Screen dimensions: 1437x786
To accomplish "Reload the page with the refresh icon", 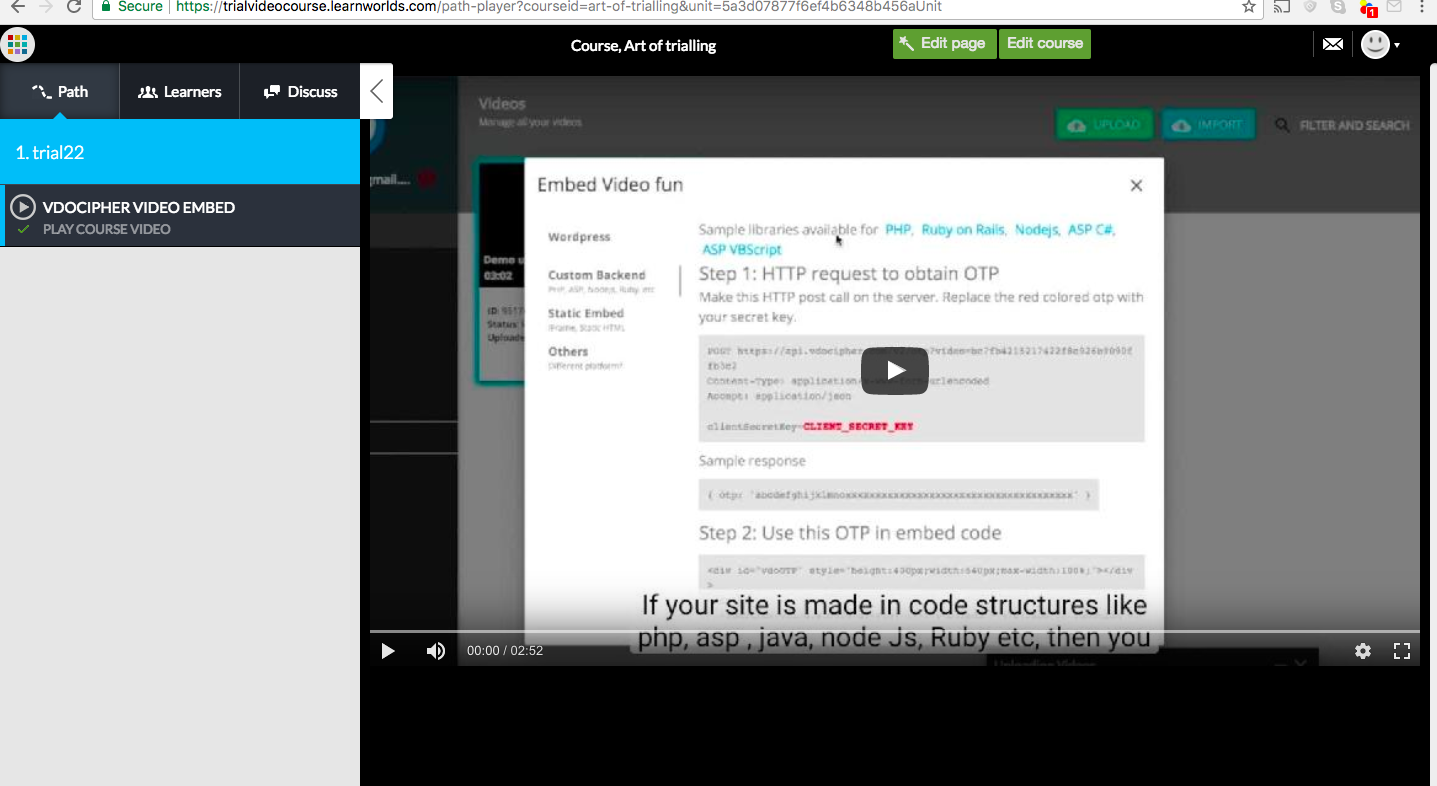I will (x=74, y=6).
